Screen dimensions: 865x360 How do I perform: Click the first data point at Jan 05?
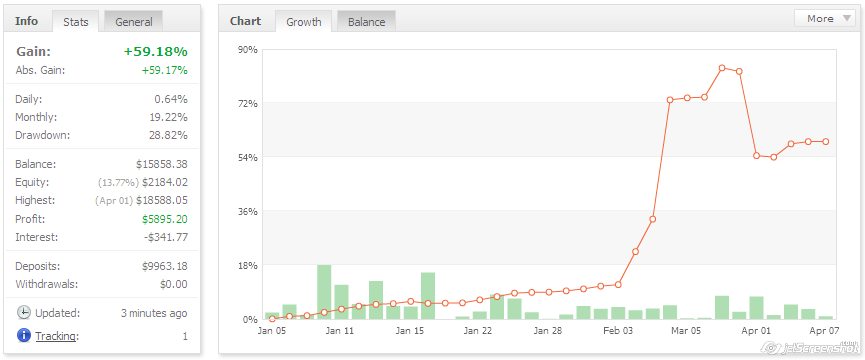click(272, 319)
